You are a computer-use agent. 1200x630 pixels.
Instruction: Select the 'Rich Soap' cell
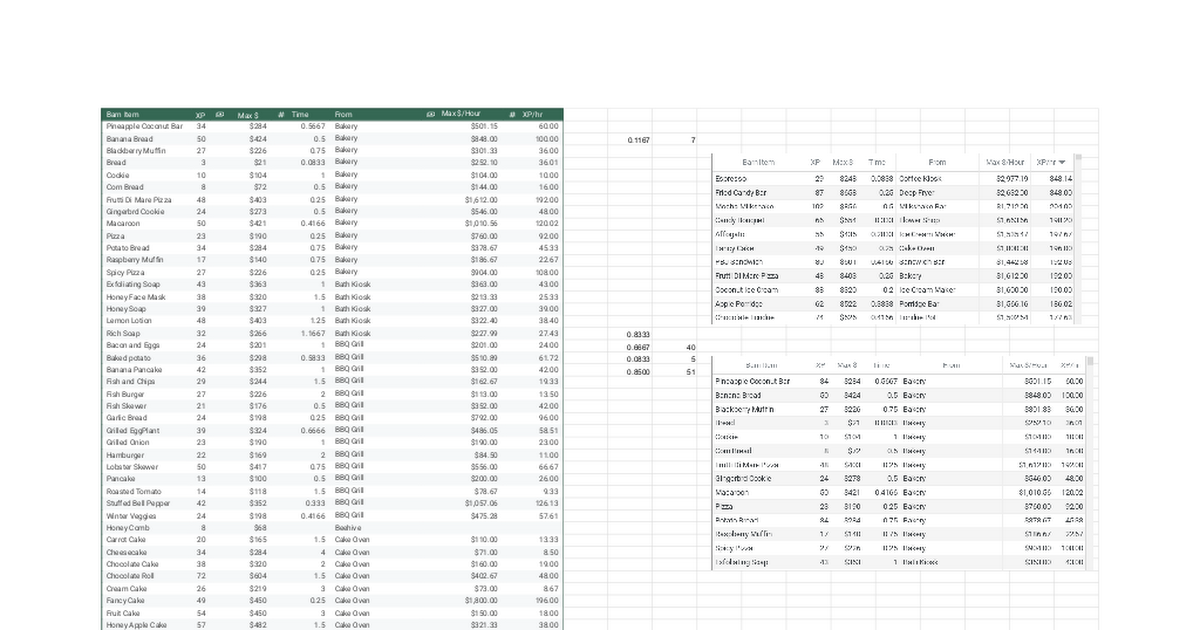[x=123, y=333]
